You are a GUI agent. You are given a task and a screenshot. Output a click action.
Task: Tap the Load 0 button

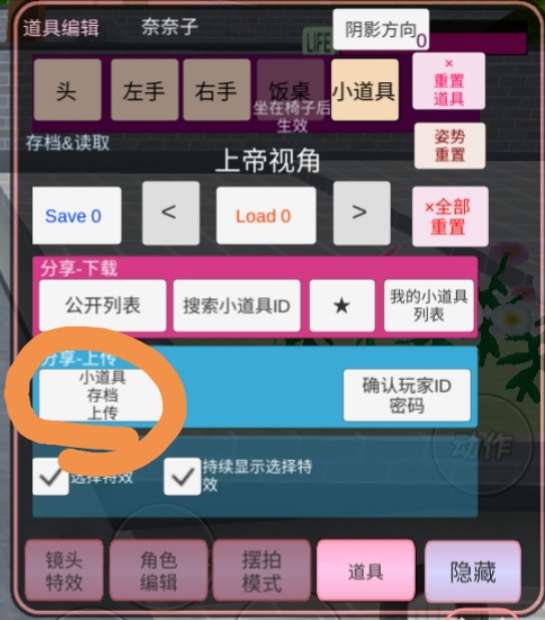pyautogui.click(x=266, y=215)
